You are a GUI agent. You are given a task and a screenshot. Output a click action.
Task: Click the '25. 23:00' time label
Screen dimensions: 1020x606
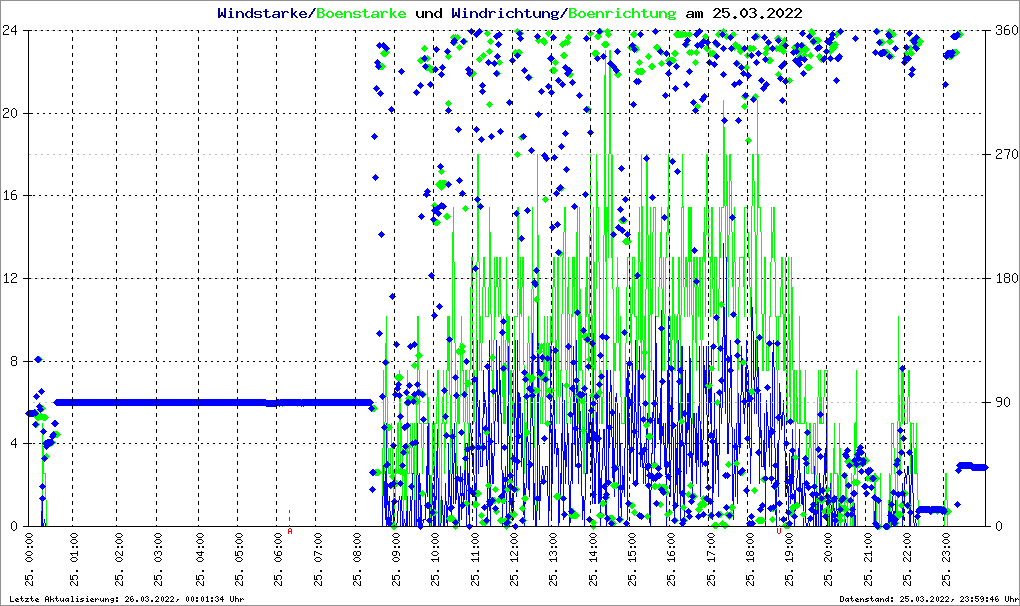click(x=946, y=559)
